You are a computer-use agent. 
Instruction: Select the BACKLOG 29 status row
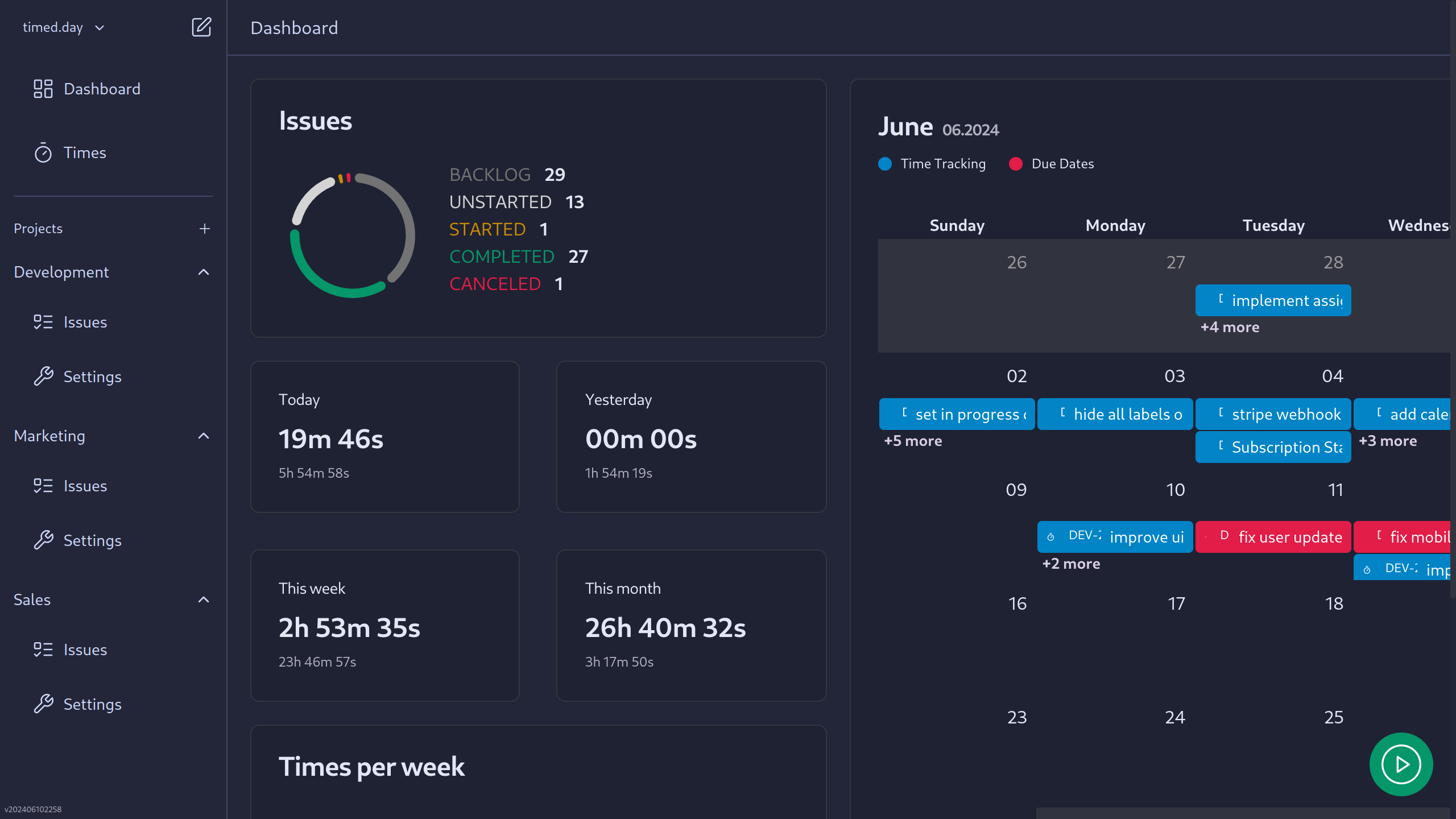tap(507, 175)
